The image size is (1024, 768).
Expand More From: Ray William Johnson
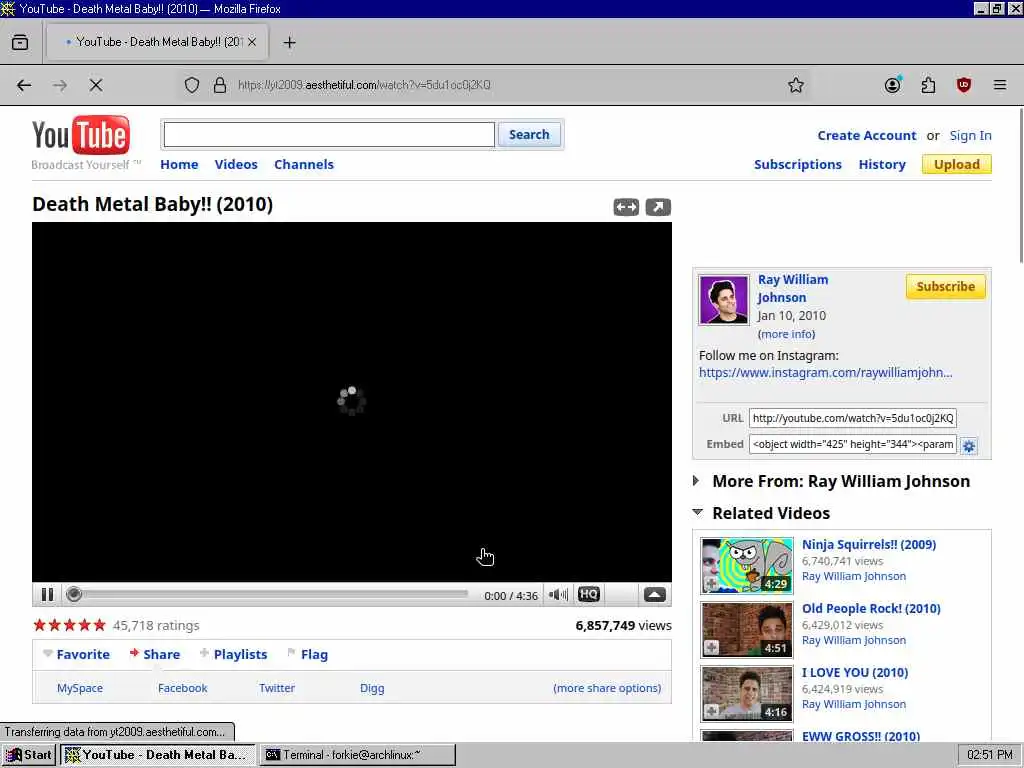point(696,481)
